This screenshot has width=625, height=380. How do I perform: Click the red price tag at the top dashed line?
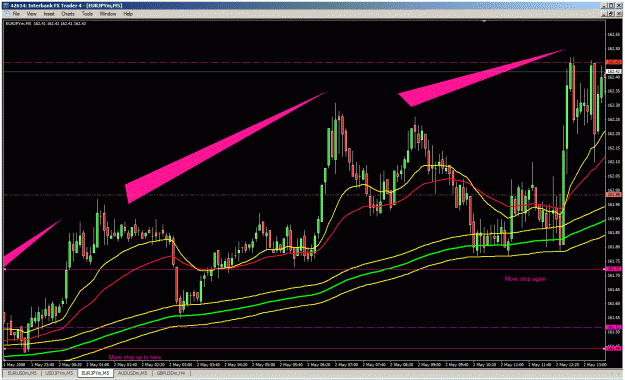614,62
